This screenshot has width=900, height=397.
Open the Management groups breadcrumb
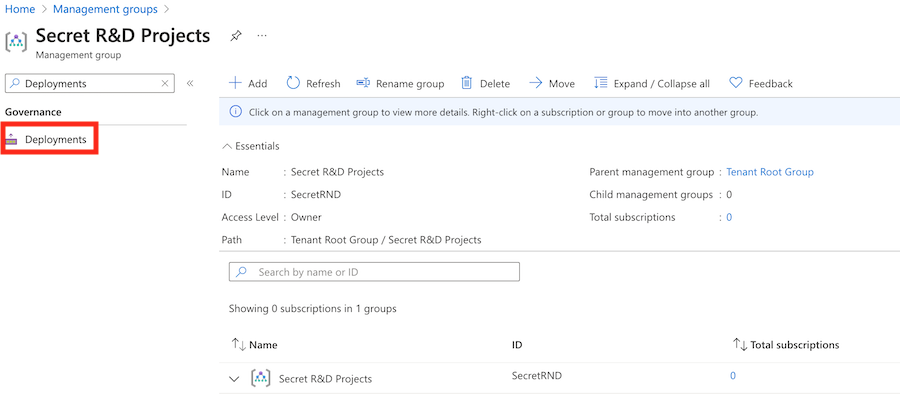[x=105, y=9]
